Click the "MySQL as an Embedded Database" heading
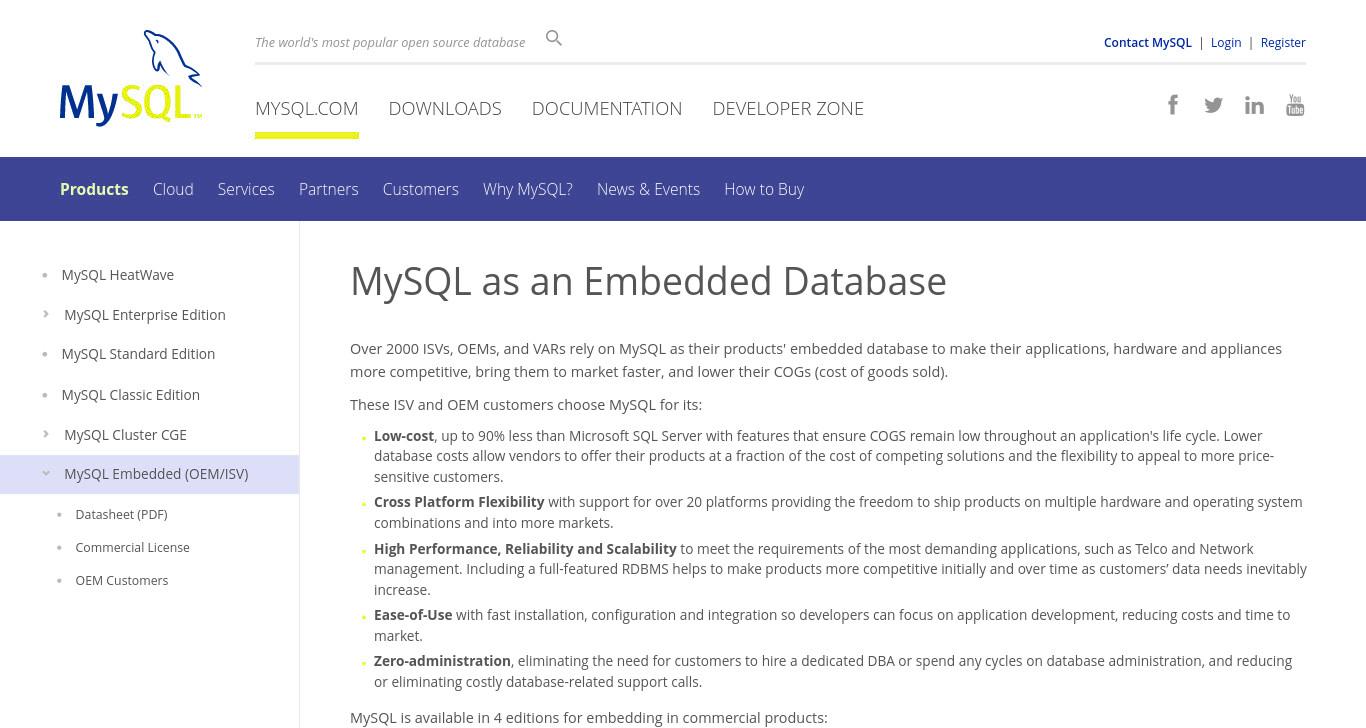 tap(648, 281)
